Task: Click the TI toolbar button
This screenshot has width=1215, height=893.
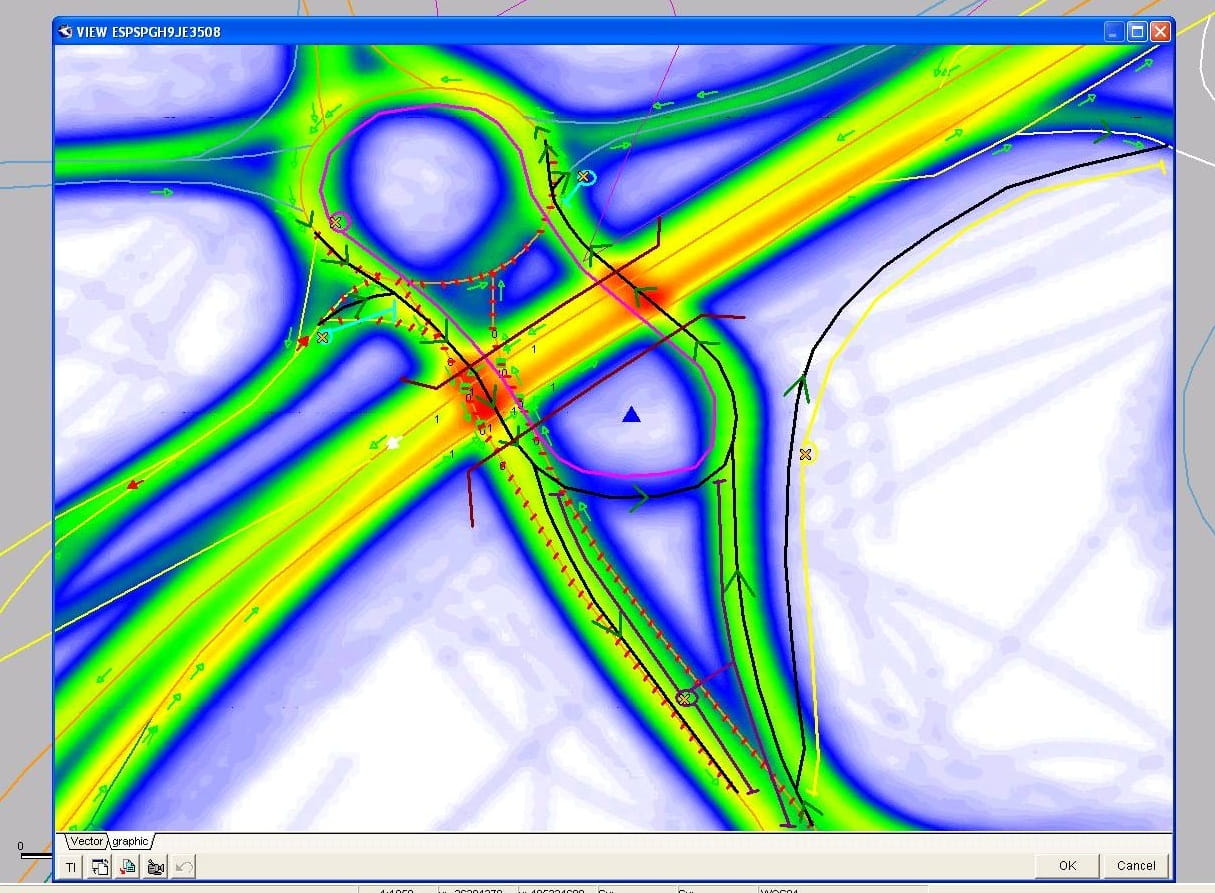Action: (x=71, y=867)
